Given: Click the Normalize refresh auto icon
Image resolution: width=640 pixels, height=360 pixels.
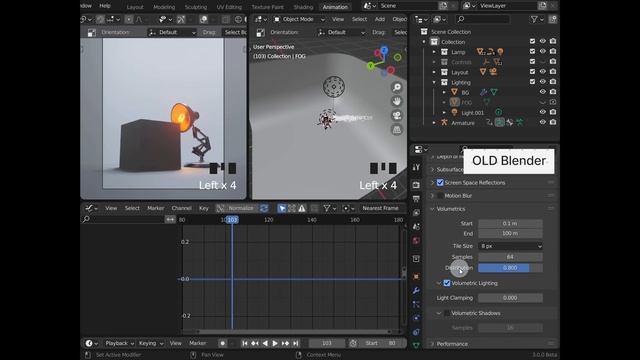Looking at the screenshot, I should click(264, 208).
